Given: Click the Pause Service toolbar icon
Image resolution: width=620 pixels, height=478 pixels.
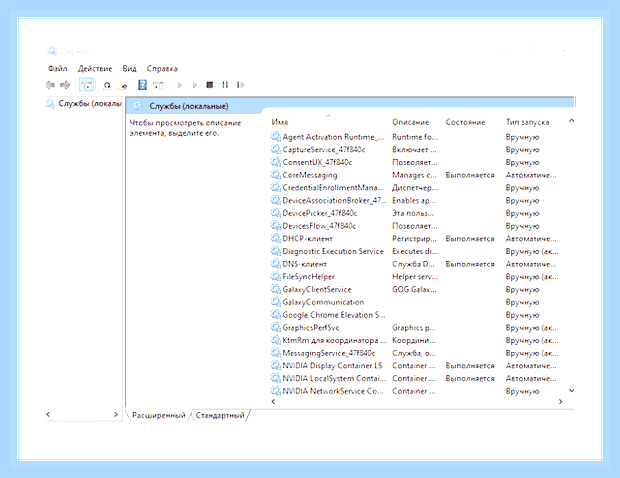Looking at the screenshot, I should pos(225,85).
